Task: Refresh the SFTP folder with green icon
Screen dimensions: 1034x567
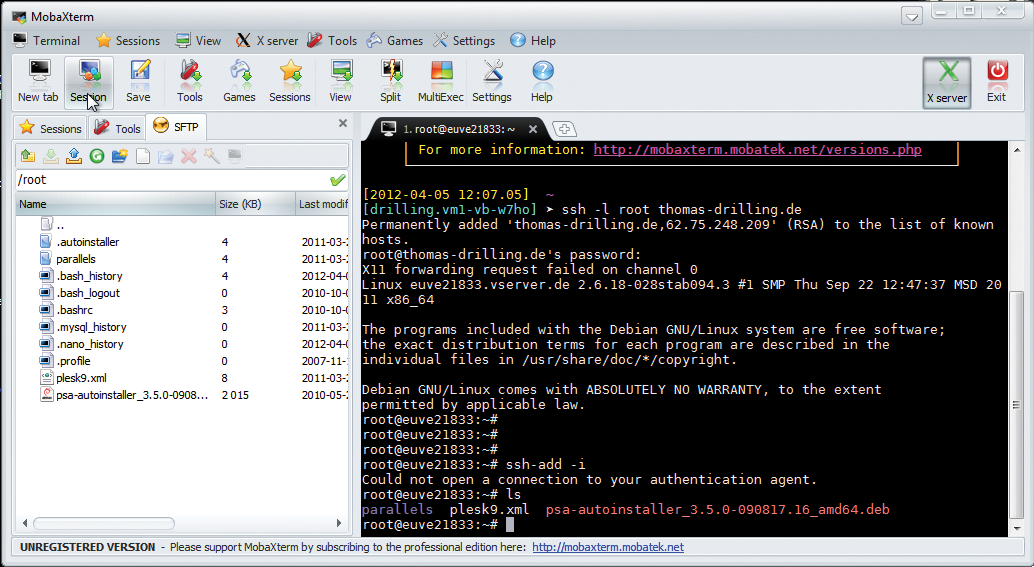Action: (97, 156)
